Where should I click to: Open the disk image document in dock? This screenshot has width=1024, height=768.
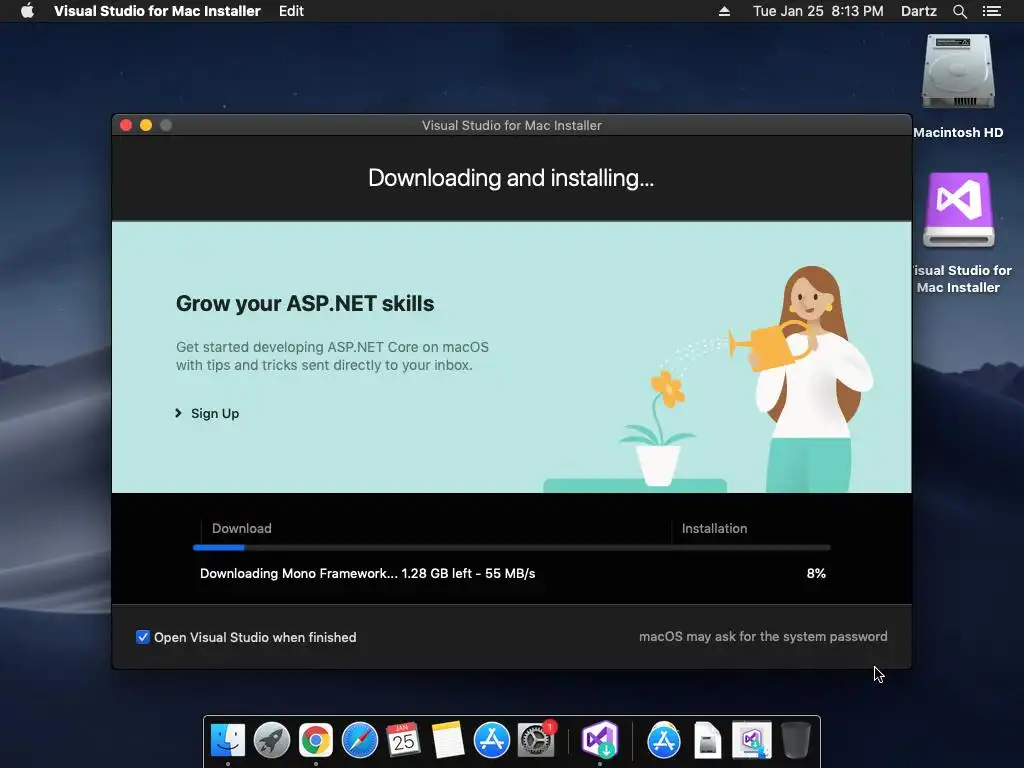[707, 740]
